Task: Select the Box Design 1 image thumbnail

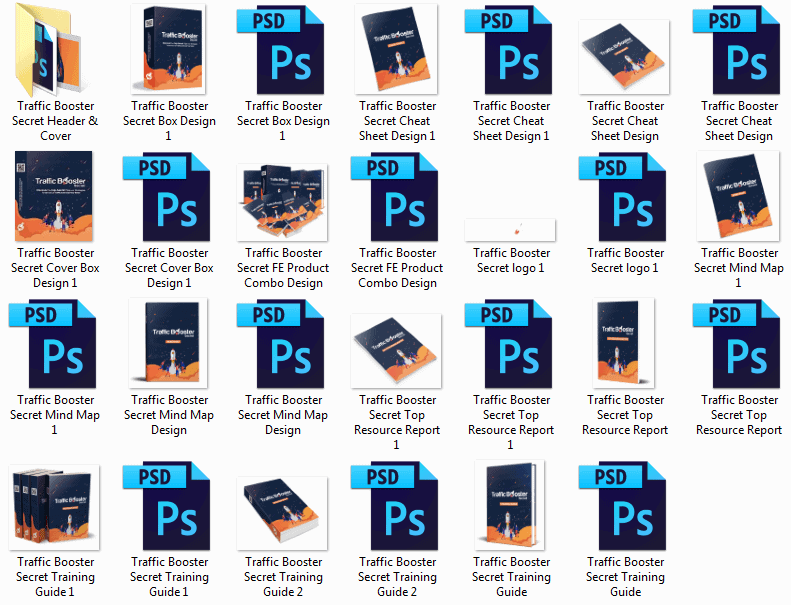Action: [x=168, y=49]
